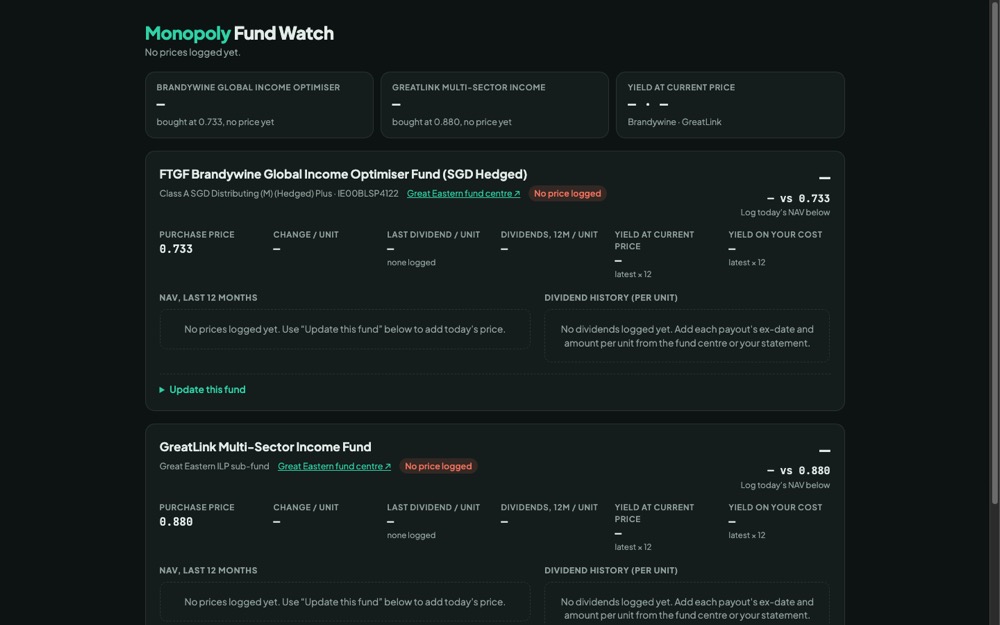
Task: Click the '— vs 0.880' comparison text
Action: 798,471
